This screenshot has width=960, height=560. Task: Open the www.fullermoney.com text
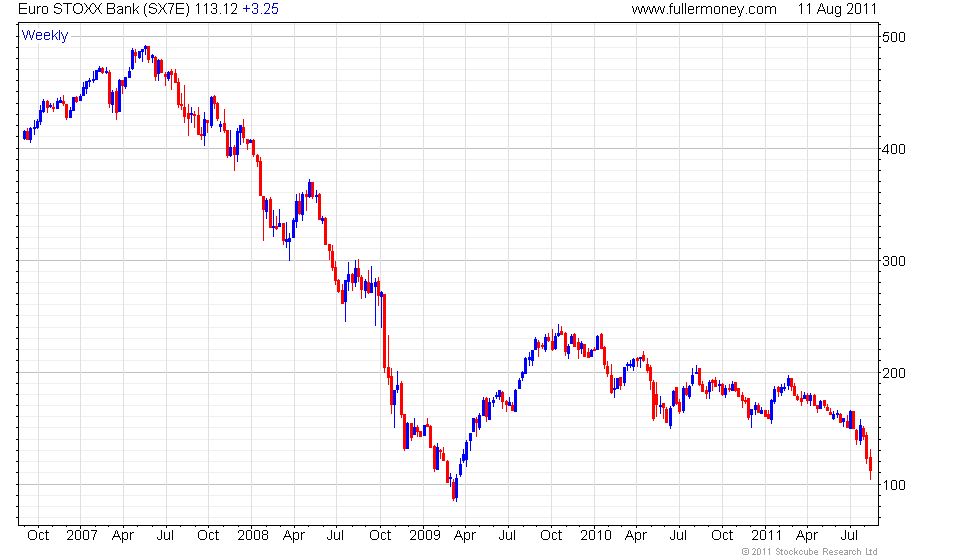pos(704,9)
